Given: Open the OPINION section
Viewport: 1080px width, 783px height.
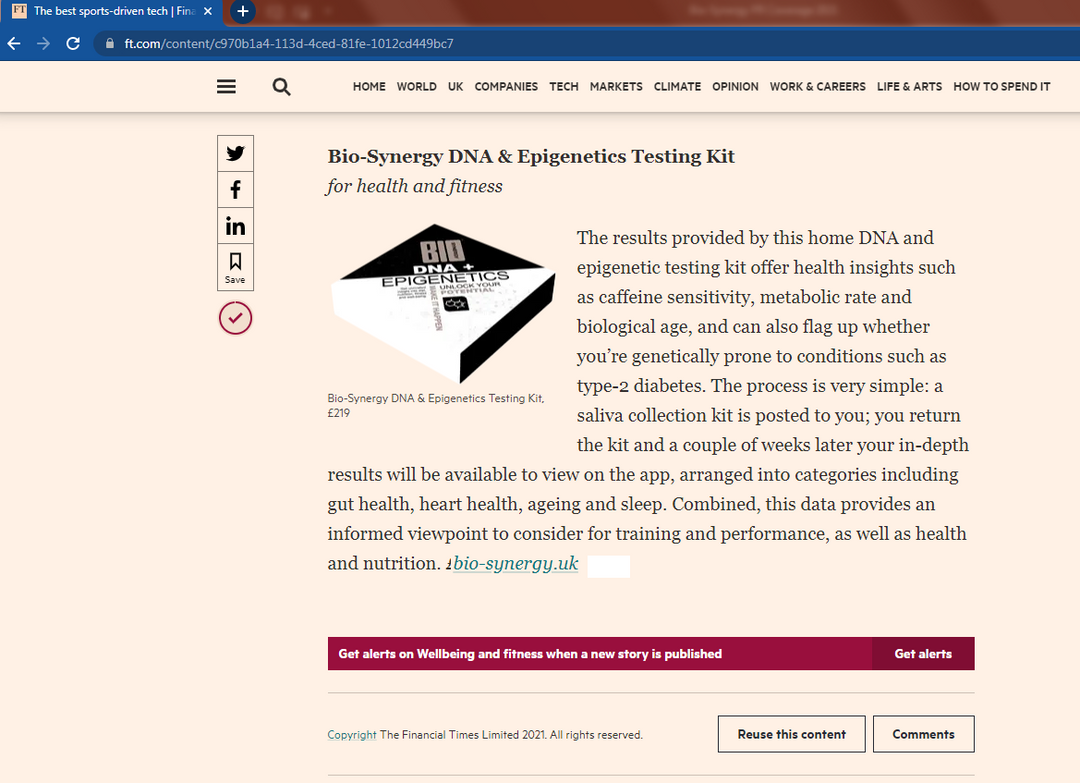Looking at the screenshot, I should pos(735,87).
